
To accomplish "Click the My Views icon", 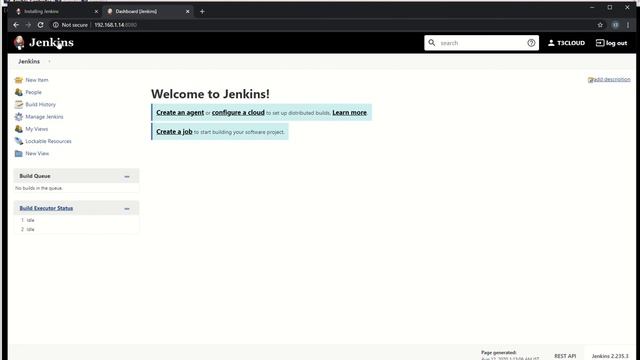I will coord(19,129).
